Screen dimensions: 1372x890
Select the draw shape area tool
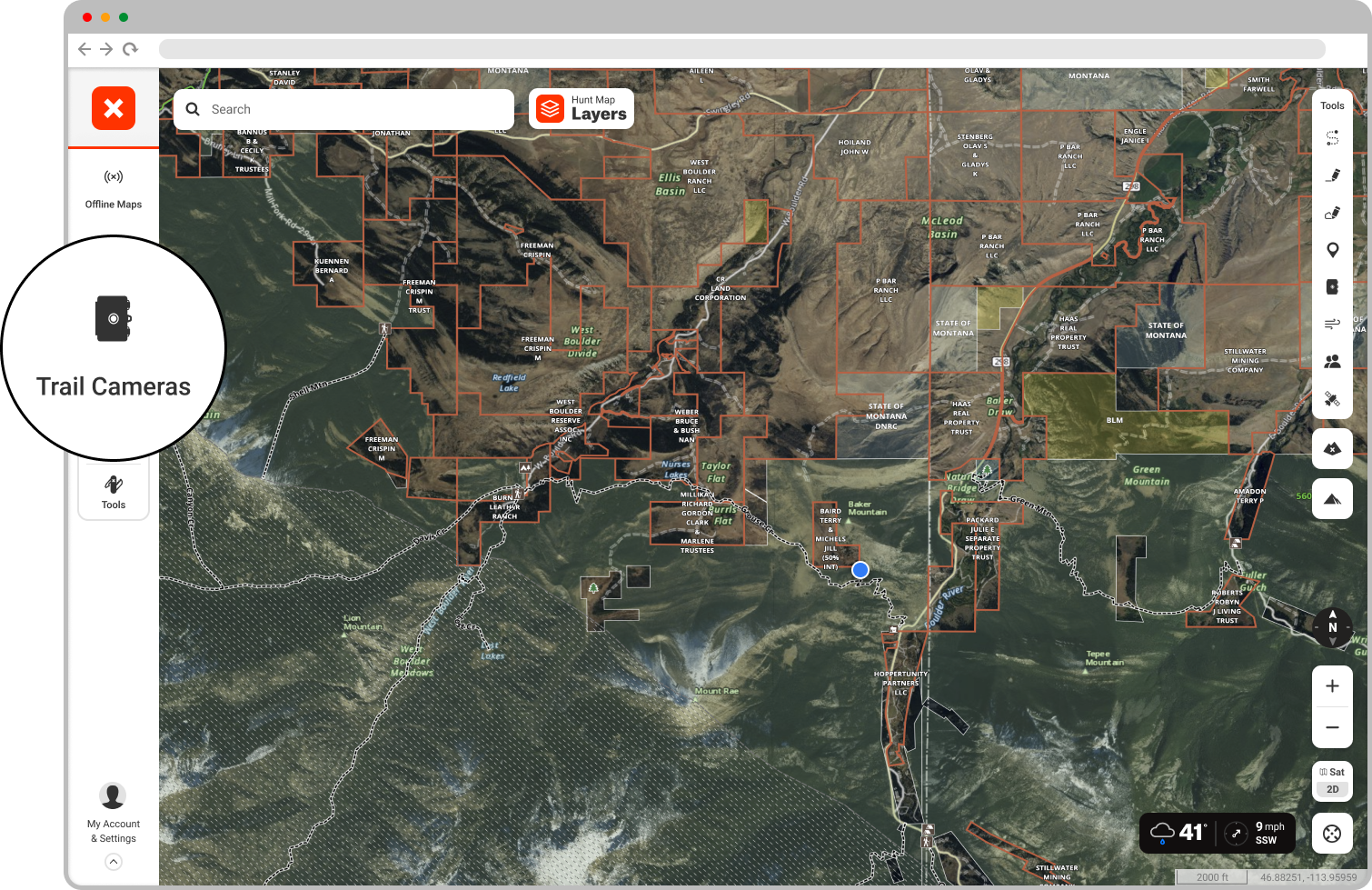click(x=1332, y=213)
